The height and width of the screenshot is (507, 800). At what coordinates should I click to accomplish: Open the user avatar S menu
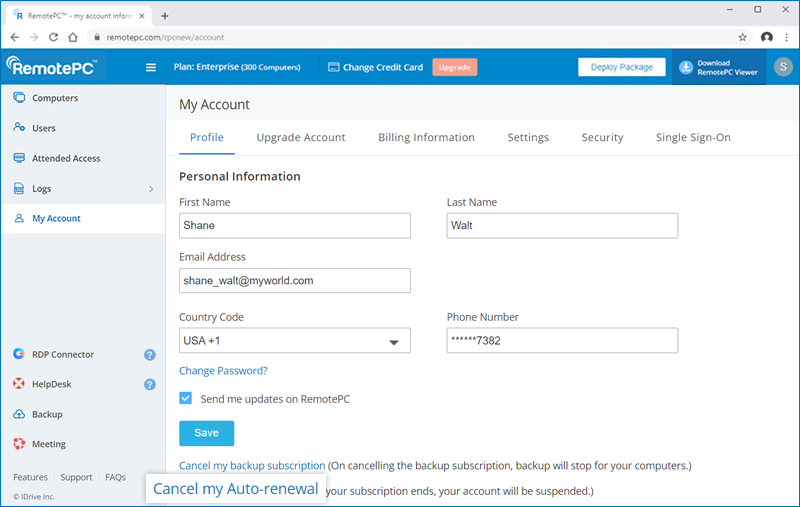[x=783, y=67]
